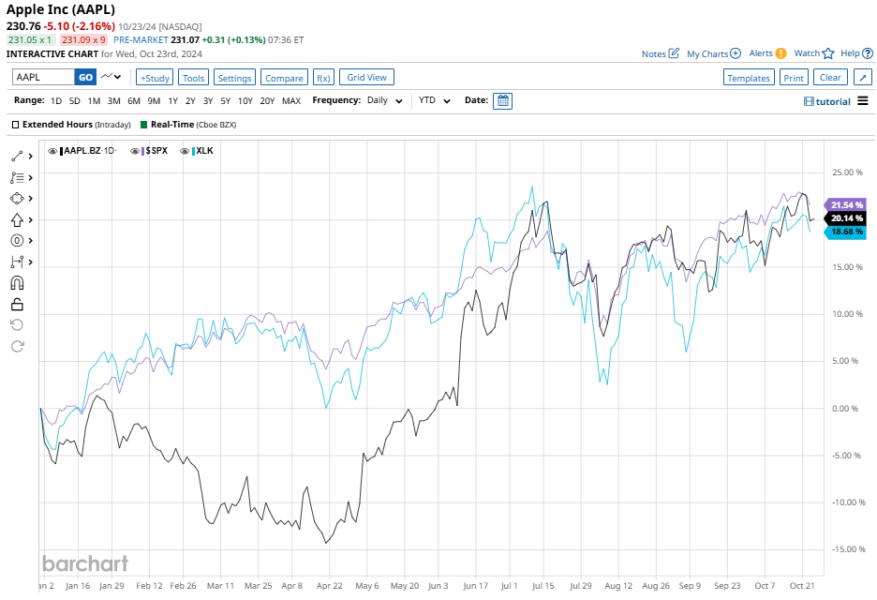The width and height of the screenshot is (877, 600).
Task: Undo the last chart action
Action: pos(17,325)
